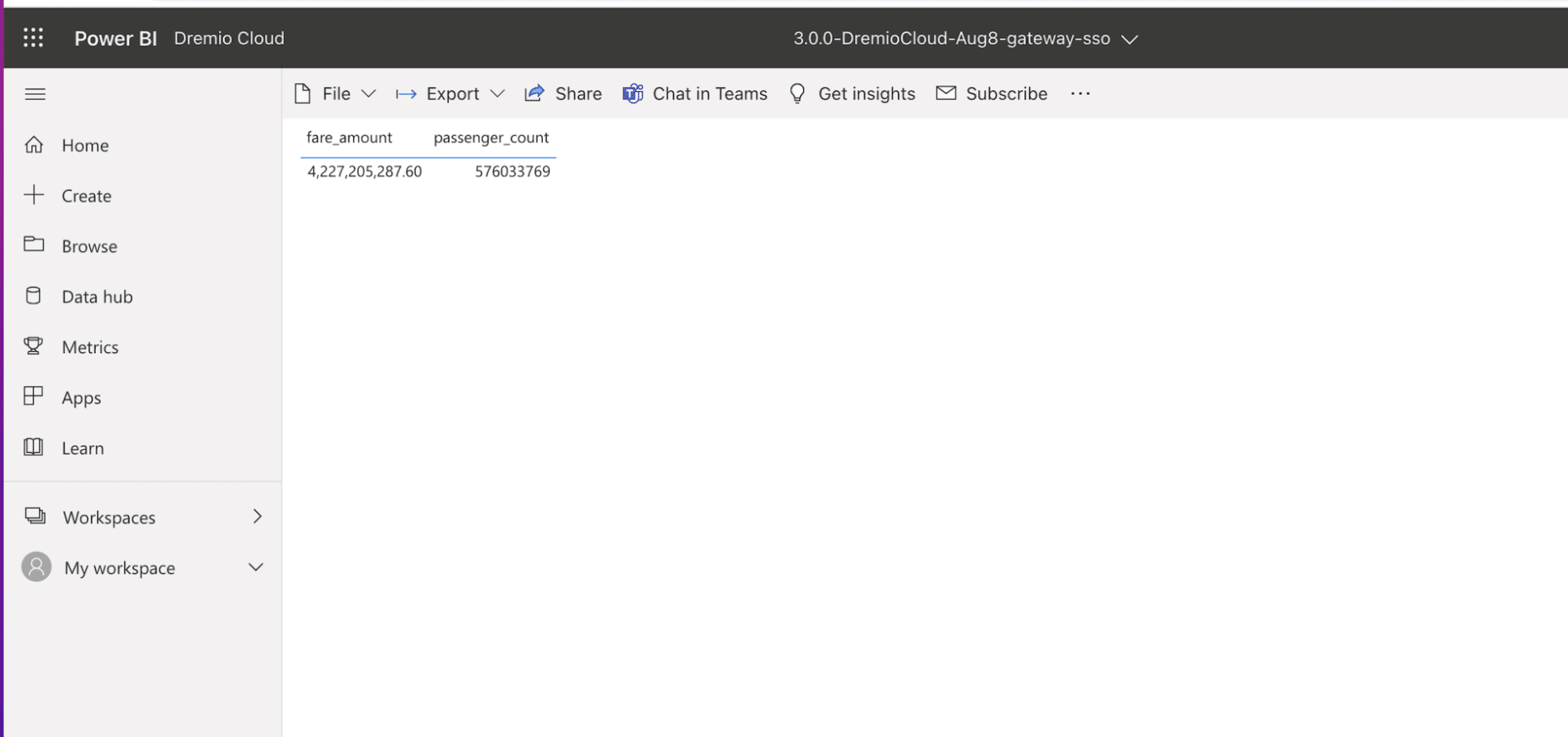Click the Share icon in the toolbar

click(535, 93)
